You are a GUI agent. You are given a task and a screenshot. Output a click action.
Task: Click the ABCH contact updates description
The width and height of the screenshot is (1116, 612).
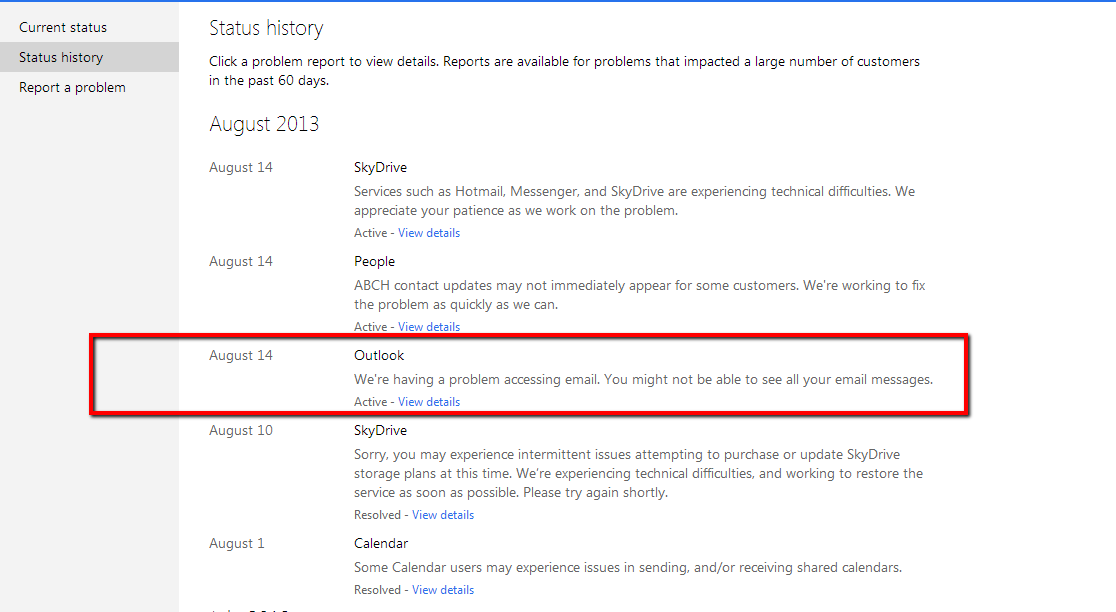click(x=640, y=295)
